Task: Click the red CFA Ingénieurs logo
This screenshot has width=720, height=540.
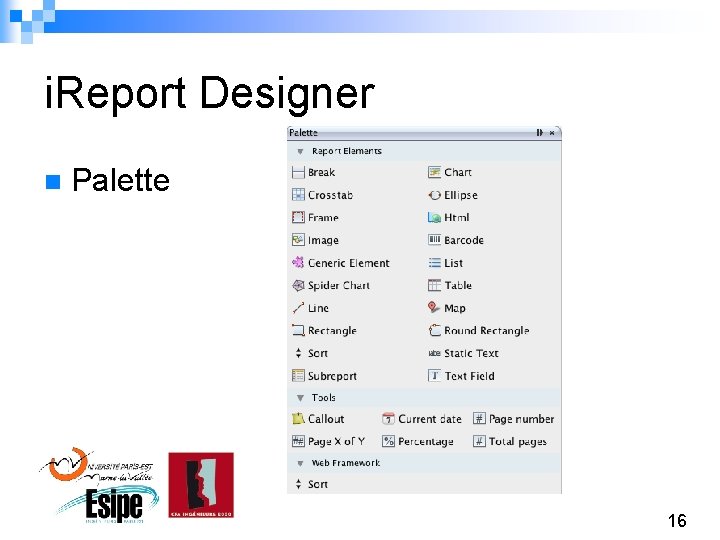Action: coord(201,485)
